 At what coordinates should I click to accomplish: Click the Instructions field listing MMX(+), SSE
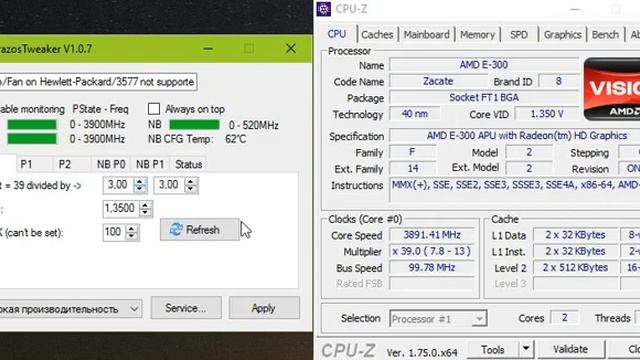(515, 190)
